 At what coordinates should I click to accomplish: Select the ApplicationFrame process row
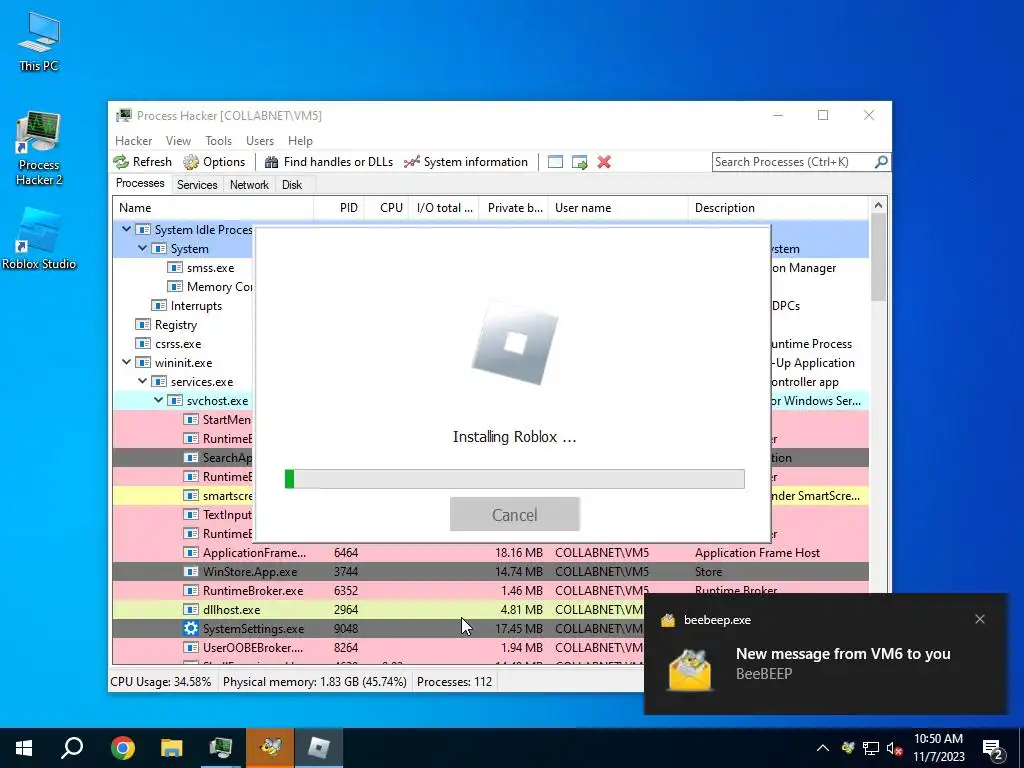pyautogui.click(x=490, y=552)
